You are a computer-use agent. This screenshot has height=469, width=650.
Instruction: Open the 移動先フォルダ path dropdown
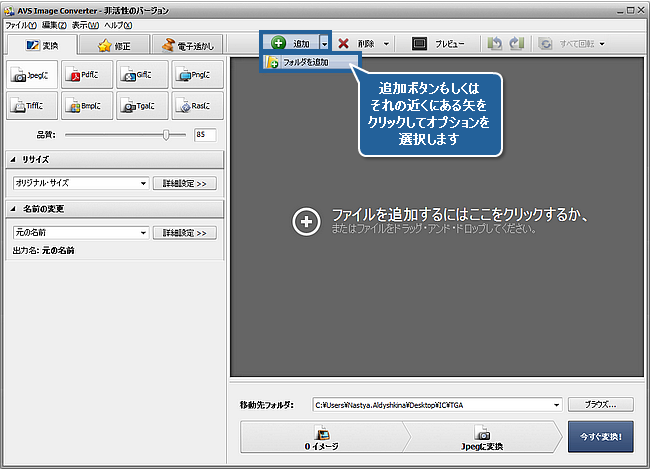point(556,405)
